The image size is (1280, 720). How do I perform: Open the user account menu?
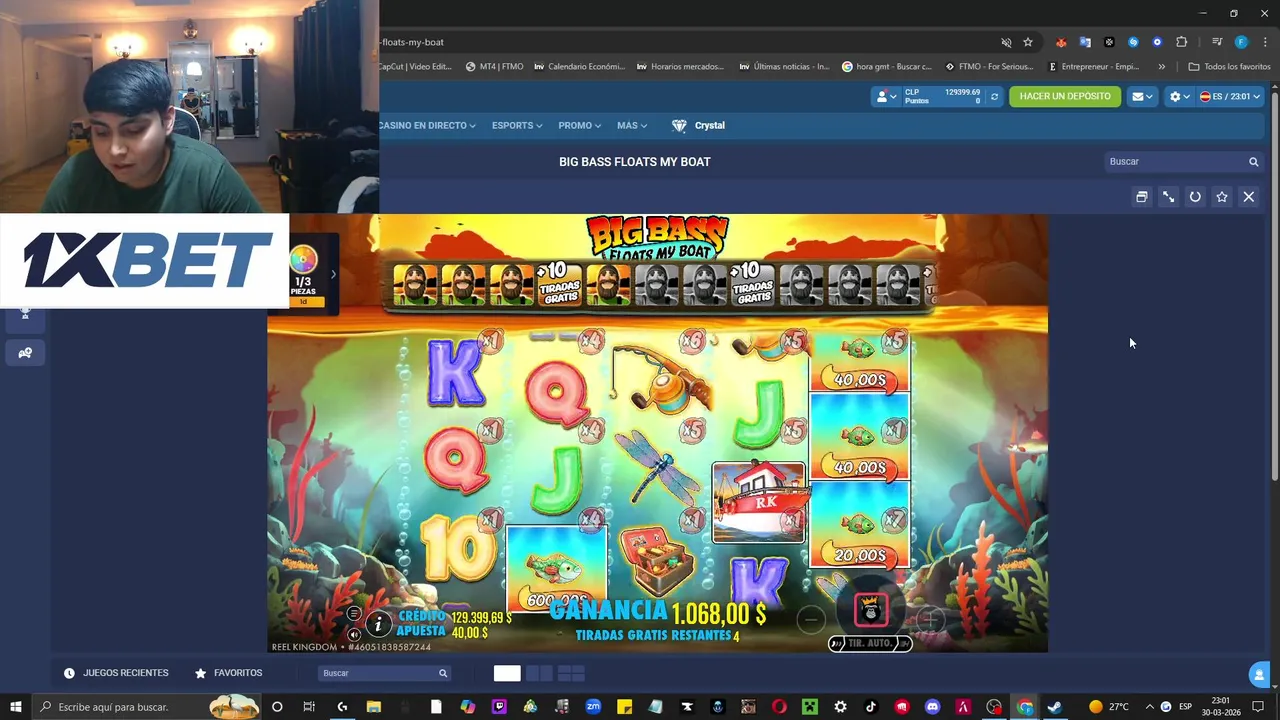886,97
